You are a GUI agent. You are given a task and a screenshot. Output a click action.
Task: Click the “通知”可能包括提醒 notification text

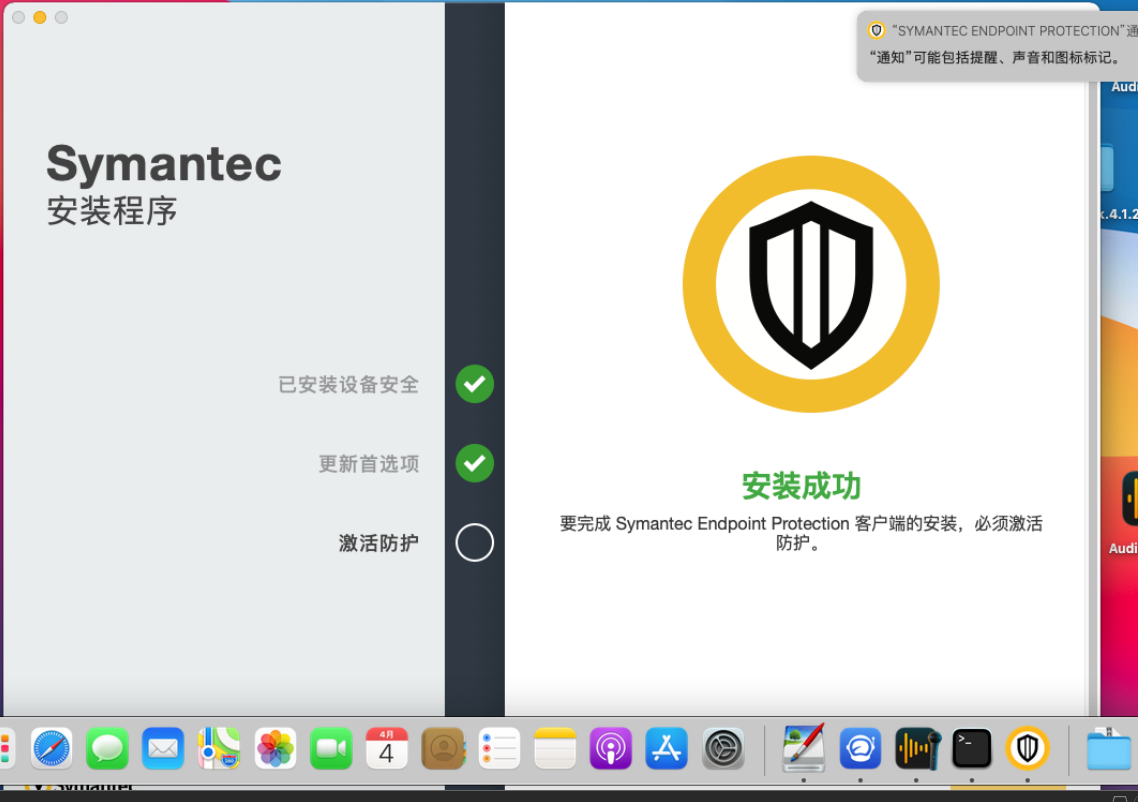994,57
